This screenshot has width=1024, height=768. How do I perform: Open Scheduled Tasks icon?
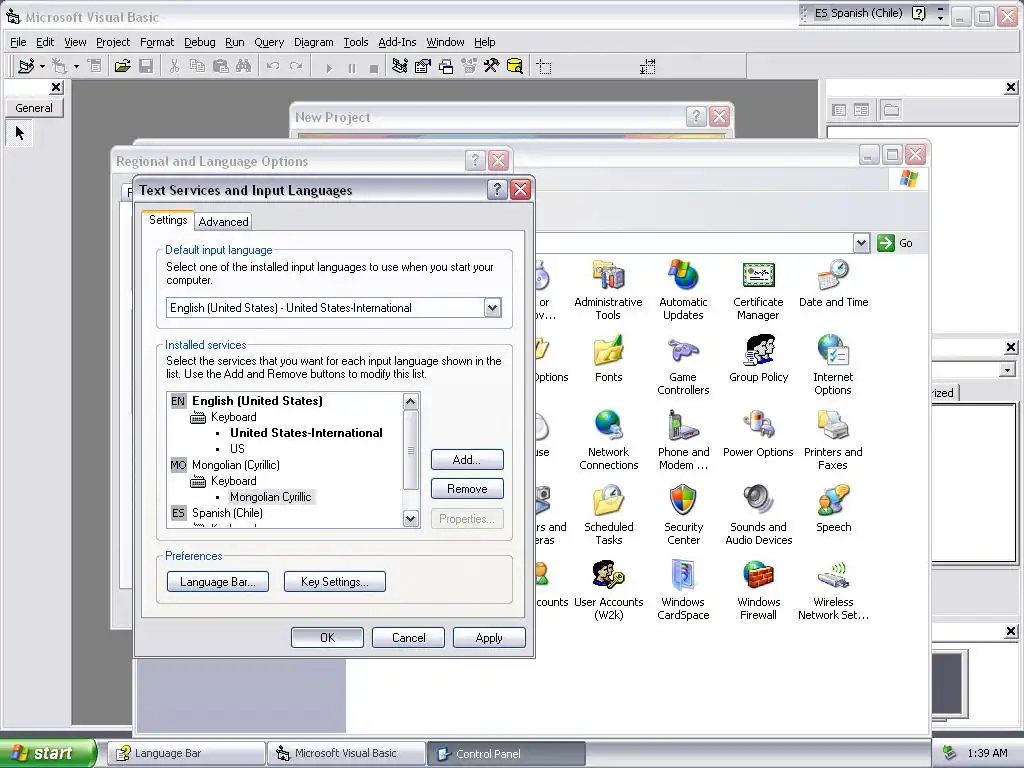point(608,516)
